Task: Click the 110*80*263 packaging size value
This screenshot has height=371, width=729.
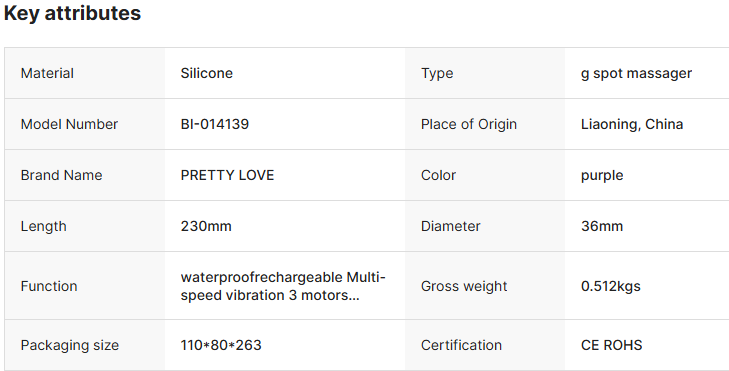Action: (221, 345)
